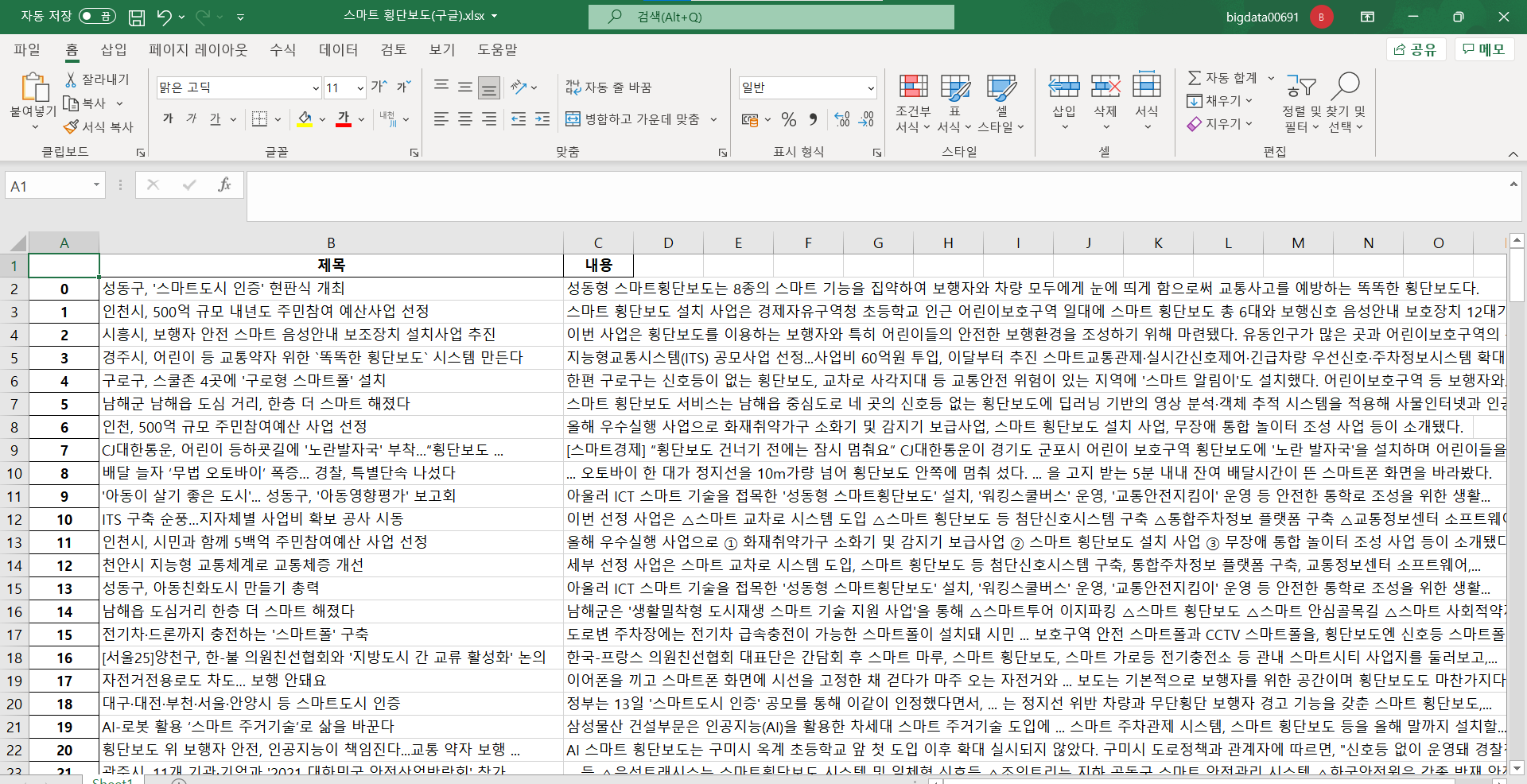The height and width of the screenshot is (784, 1527).
Task: Open the 파일 tab
Action: [x=27, y=49]
